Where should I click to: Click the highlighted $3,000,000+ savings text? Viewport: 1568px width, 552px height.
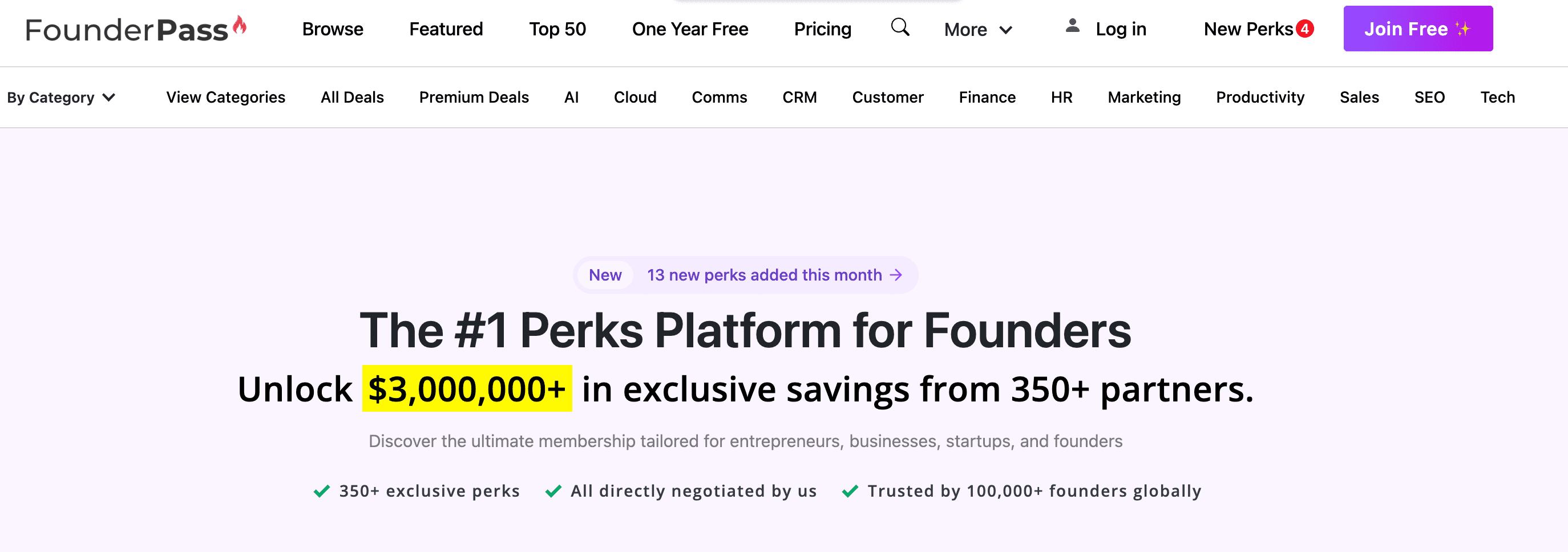pos(466,389)
